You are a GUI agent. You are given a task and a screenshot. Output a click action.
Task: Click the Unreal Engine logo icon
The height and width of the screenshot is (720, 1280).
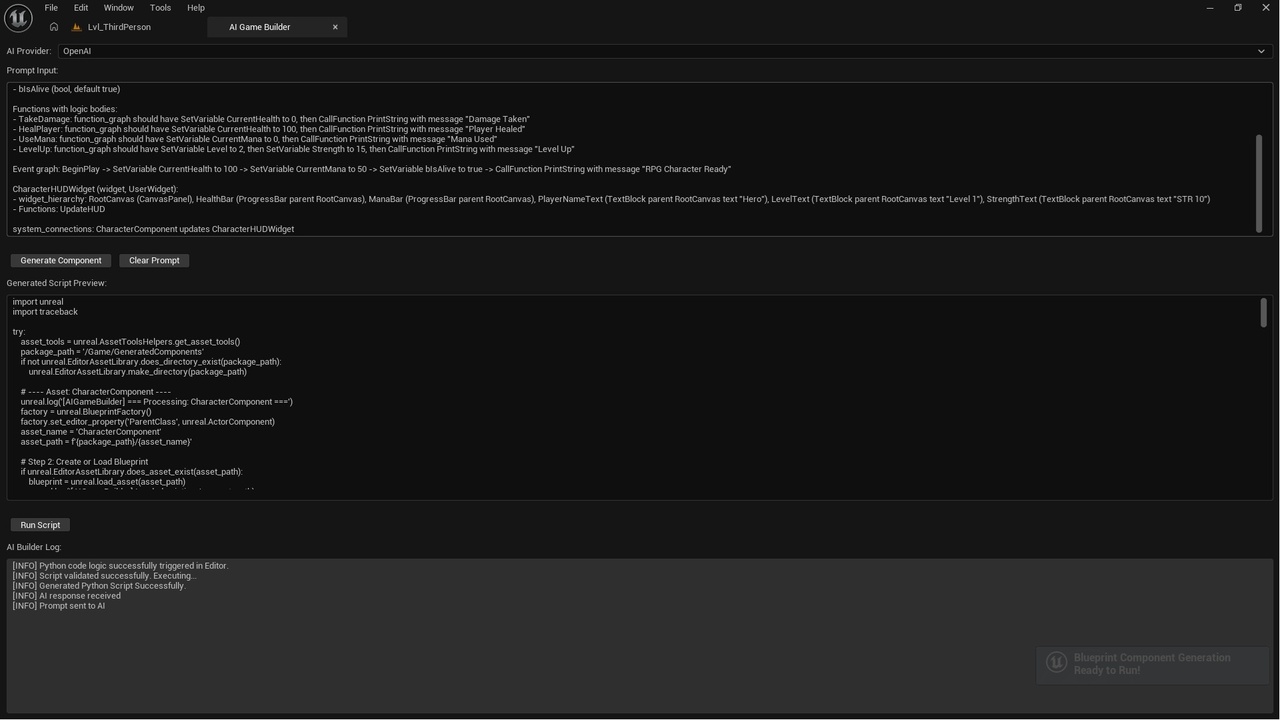(x=18, y=18)
